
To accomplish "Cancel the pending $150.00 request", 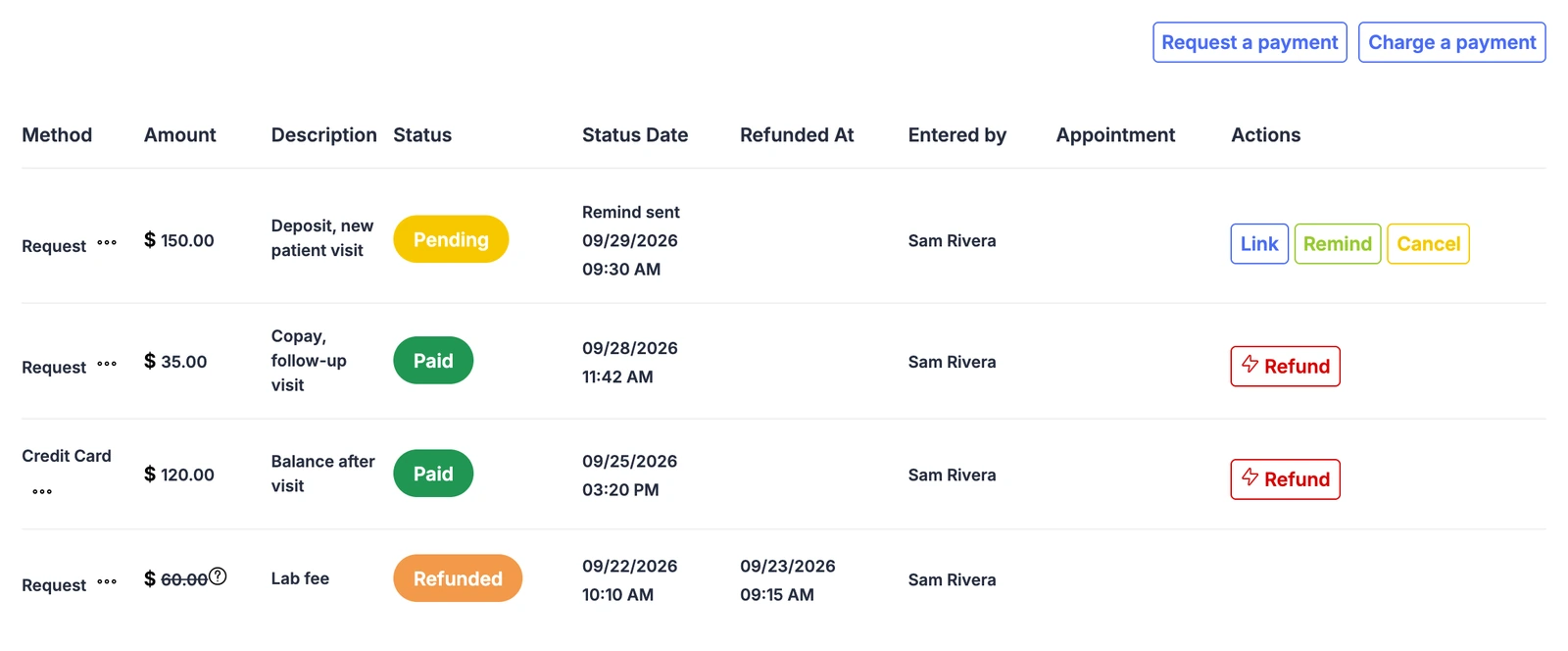I will point(1428,244).
